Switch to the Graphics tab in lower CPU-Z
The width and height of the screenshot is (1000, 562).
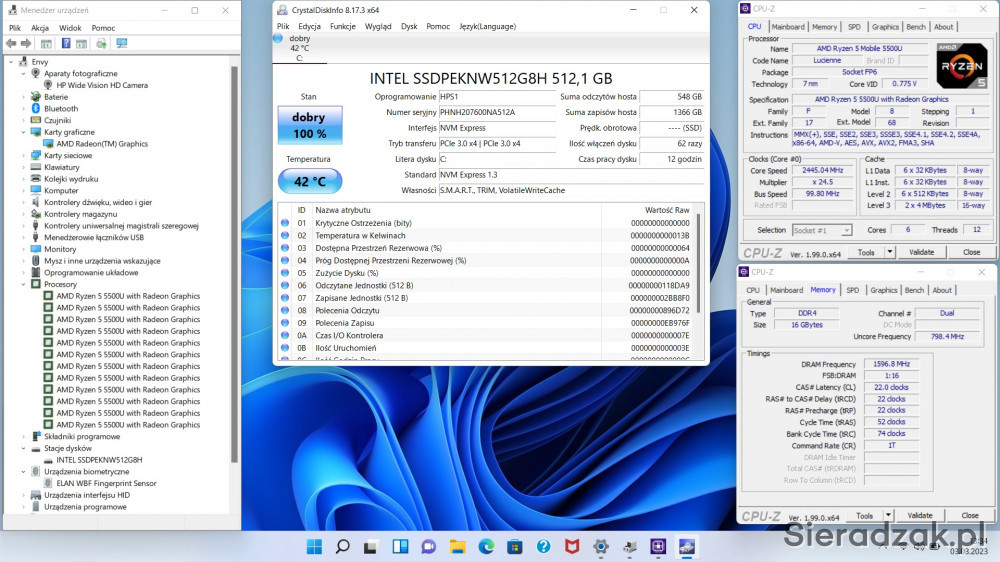[883, 290]
